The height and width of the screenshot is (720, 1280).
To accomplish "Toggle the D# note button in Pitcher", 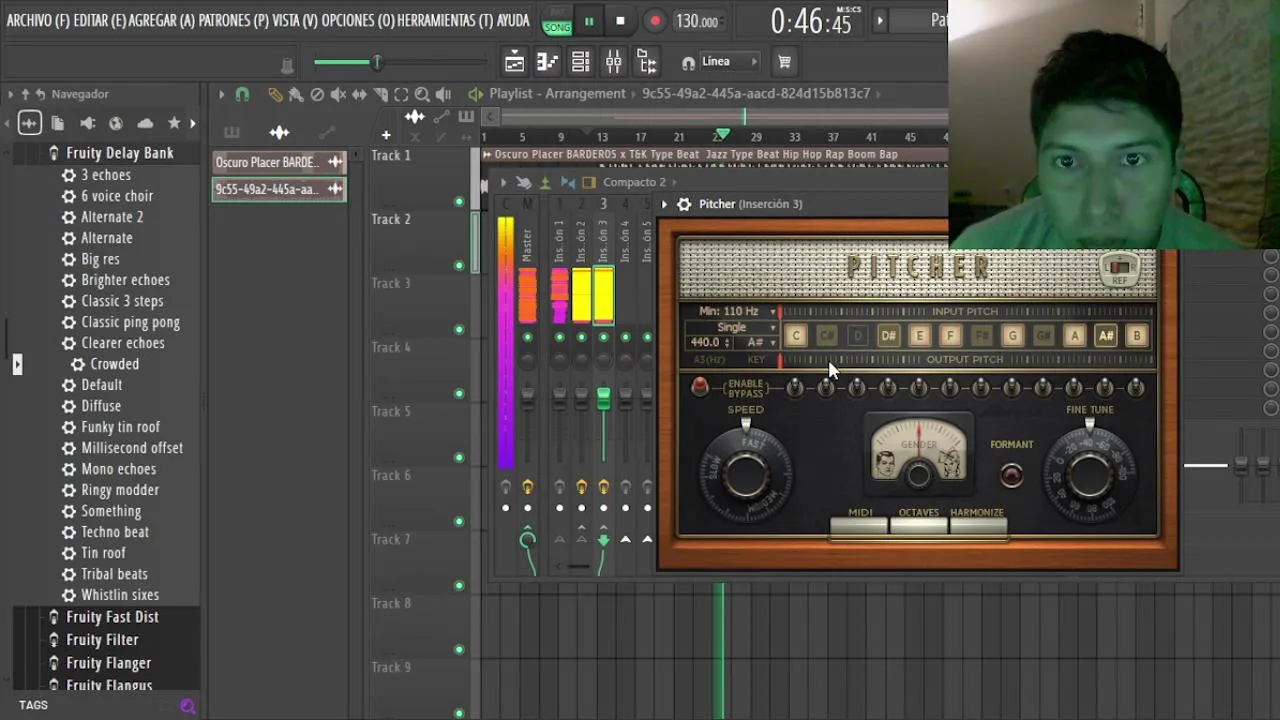I will point(888,336).
